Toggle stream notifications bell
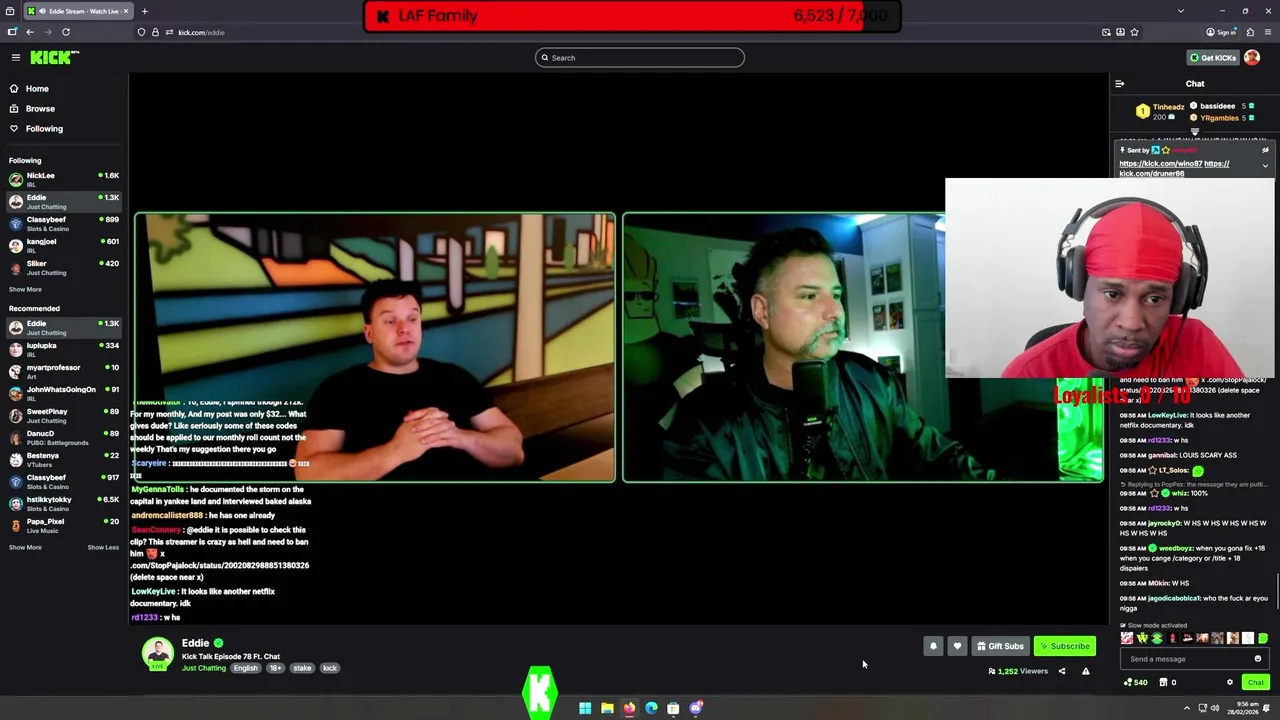Image resolution: width=1280 pixels, height=720 pixels. 933,646
